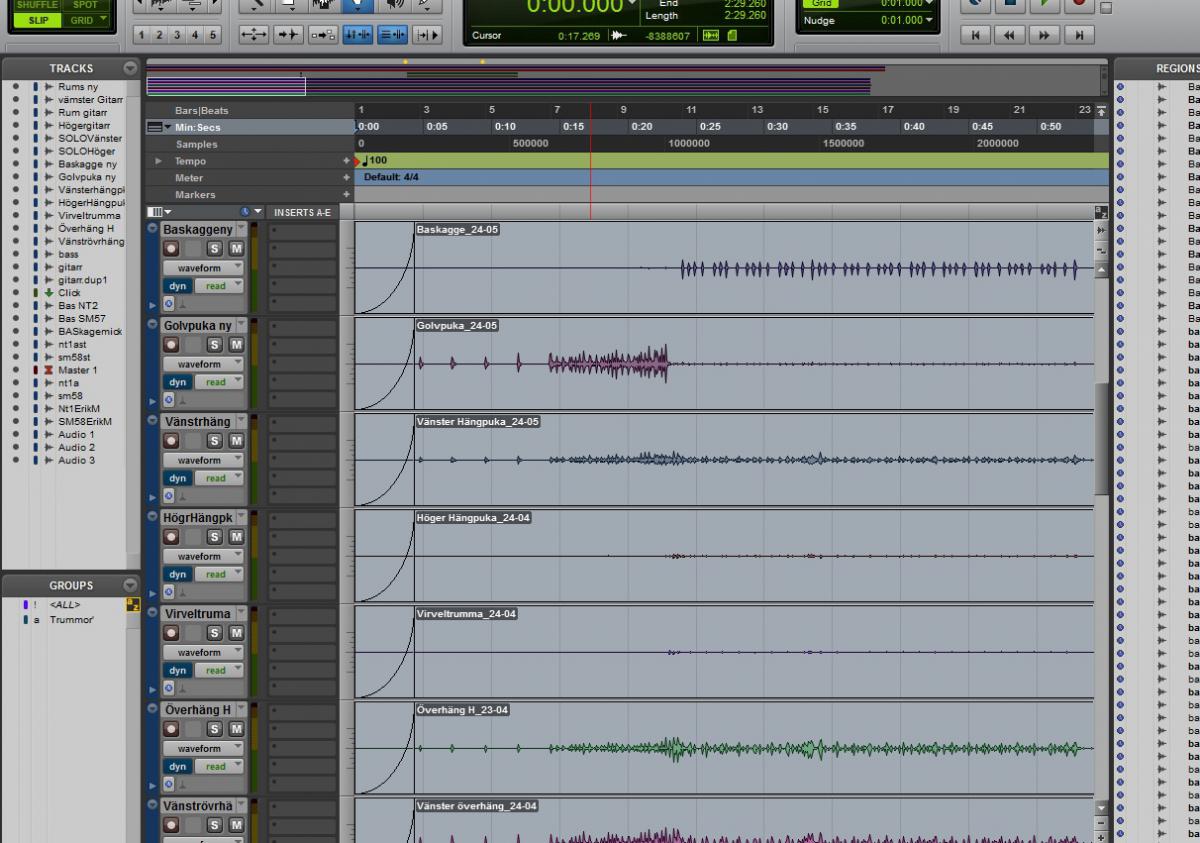
Task: Enable SLIP edit mode
Action: 38,20
